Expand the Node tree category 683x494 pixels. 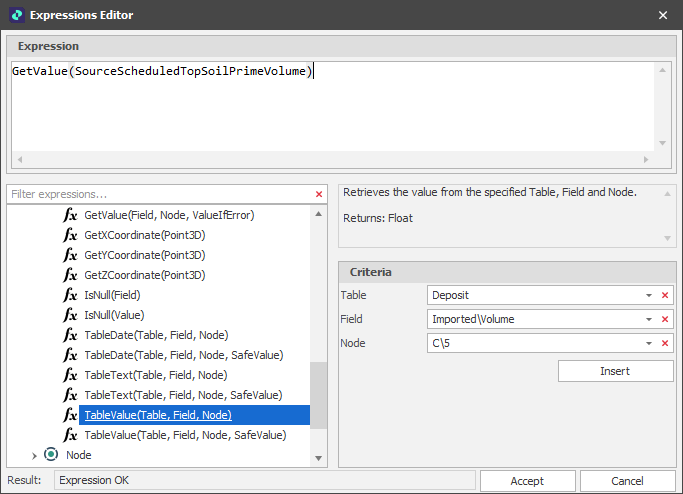click(34, 455)
